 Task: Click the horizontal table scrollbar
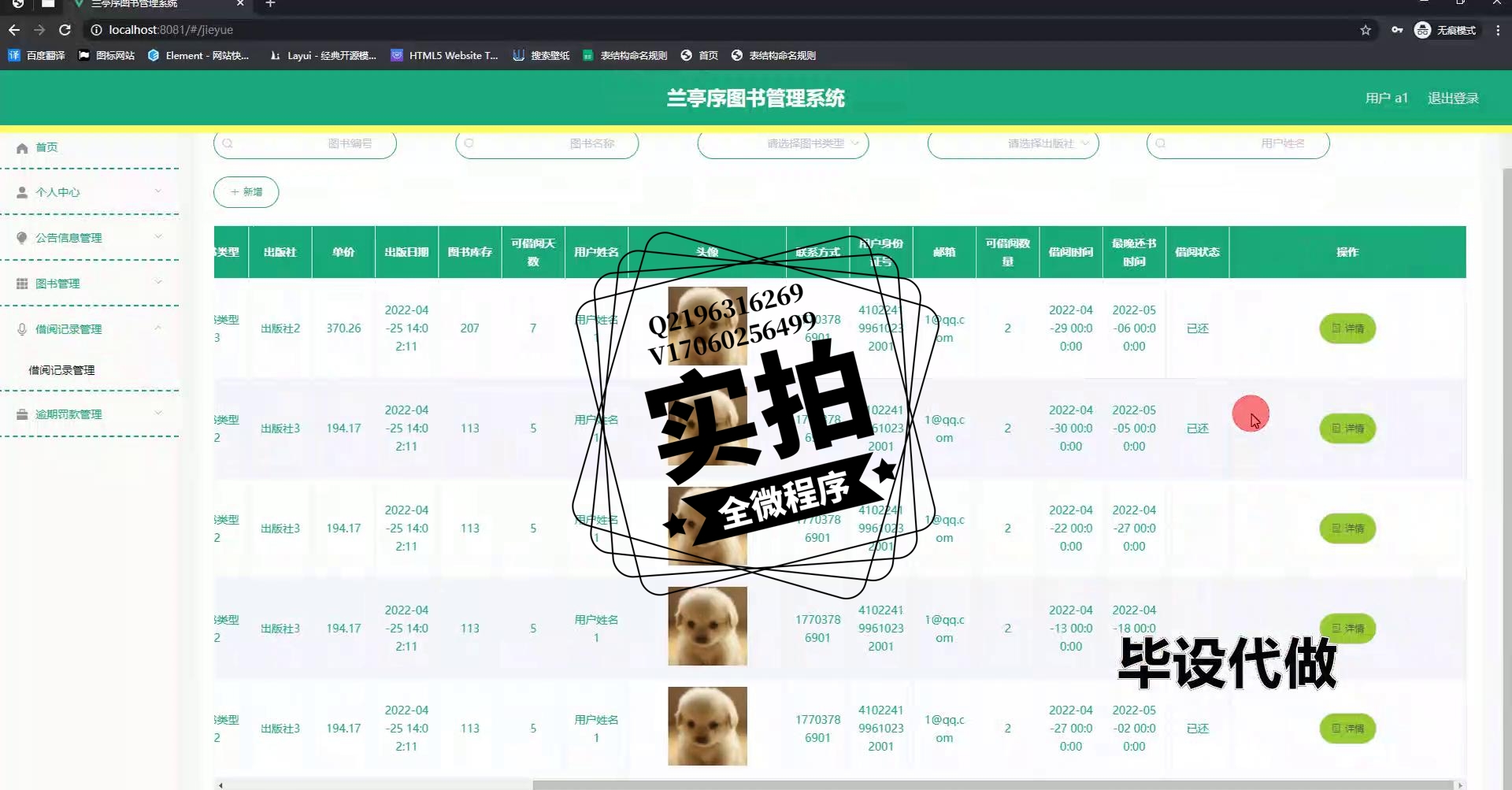click(992, 784)
